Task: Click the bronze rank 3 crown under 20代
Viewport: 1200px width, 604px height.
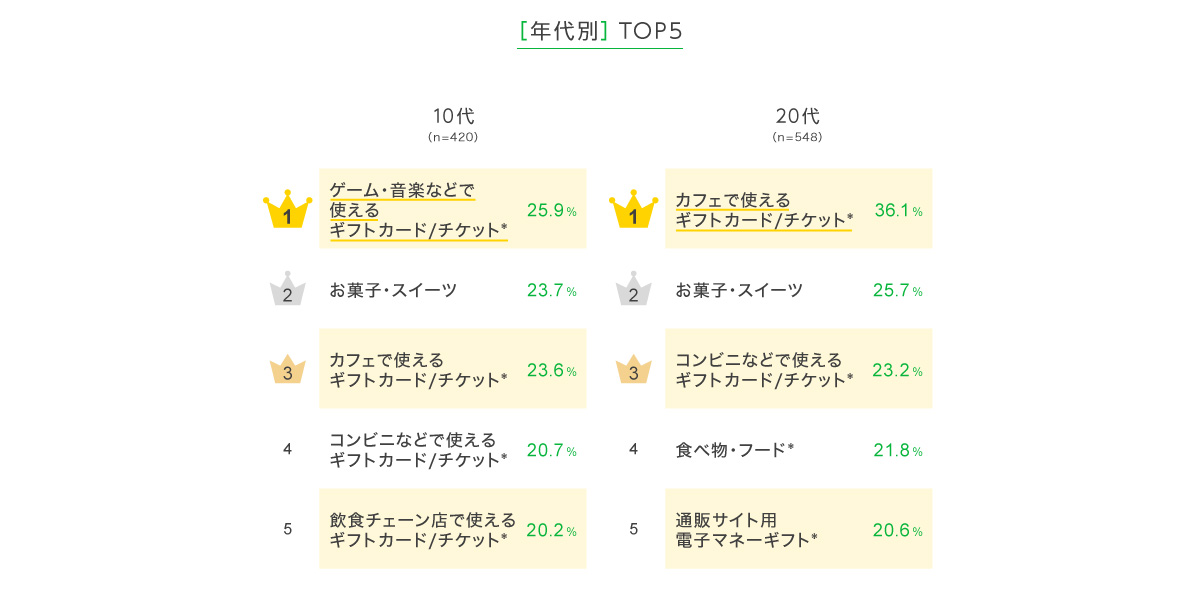Action: pos(633,370)
